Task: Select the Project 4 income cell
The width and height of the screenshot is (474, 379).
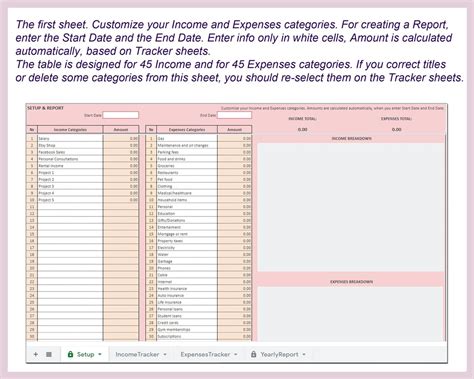Action: 70,193
